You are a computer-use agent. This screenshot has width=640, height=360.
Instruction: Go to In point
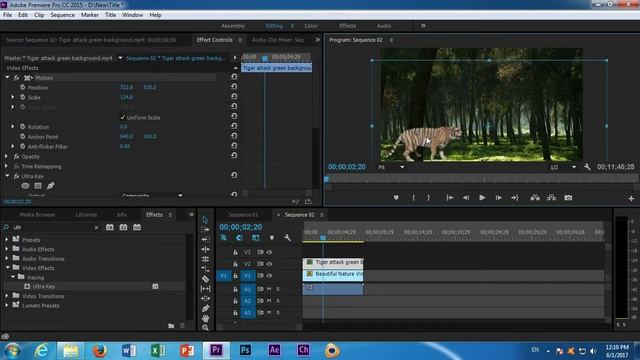[449, 198]
